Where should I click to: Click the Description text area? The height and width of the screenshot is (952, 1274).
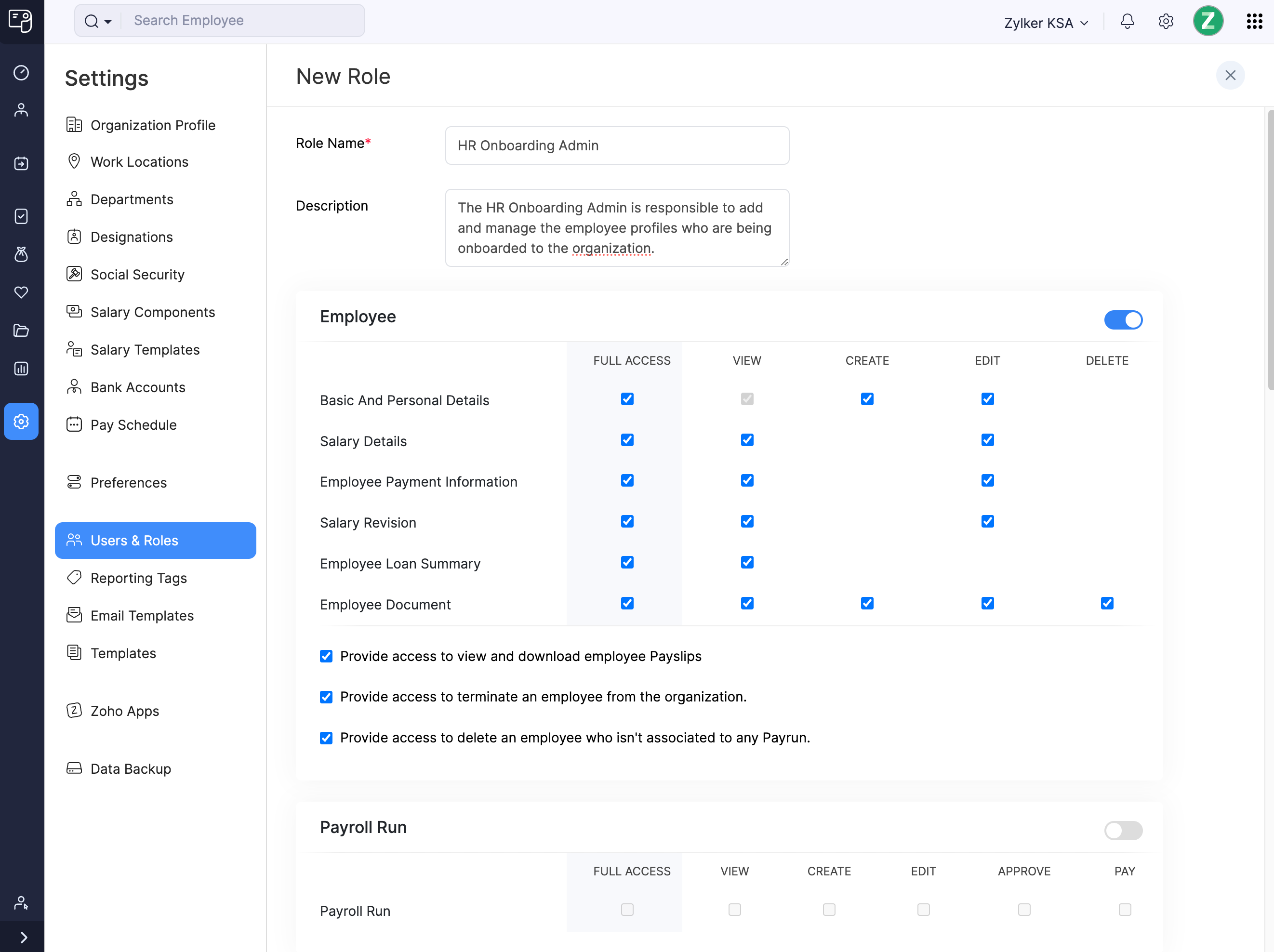tap(617, 228)
